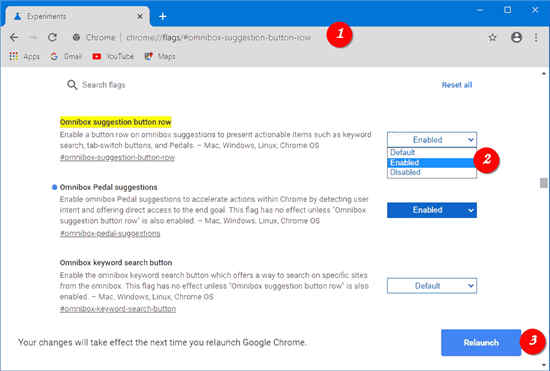Open the YouTube bookmark

[x=113, y=56]
